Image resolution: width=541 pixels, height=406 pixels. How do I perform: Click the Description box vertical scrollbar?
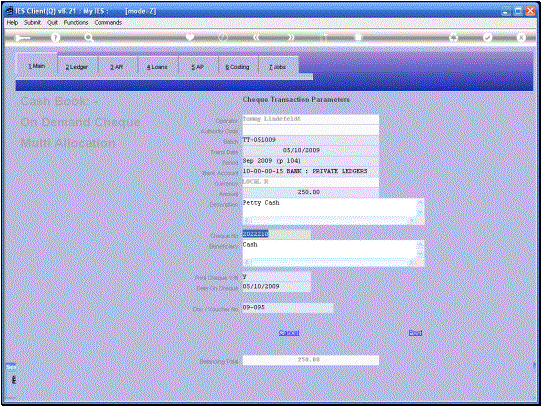point(421,211)
